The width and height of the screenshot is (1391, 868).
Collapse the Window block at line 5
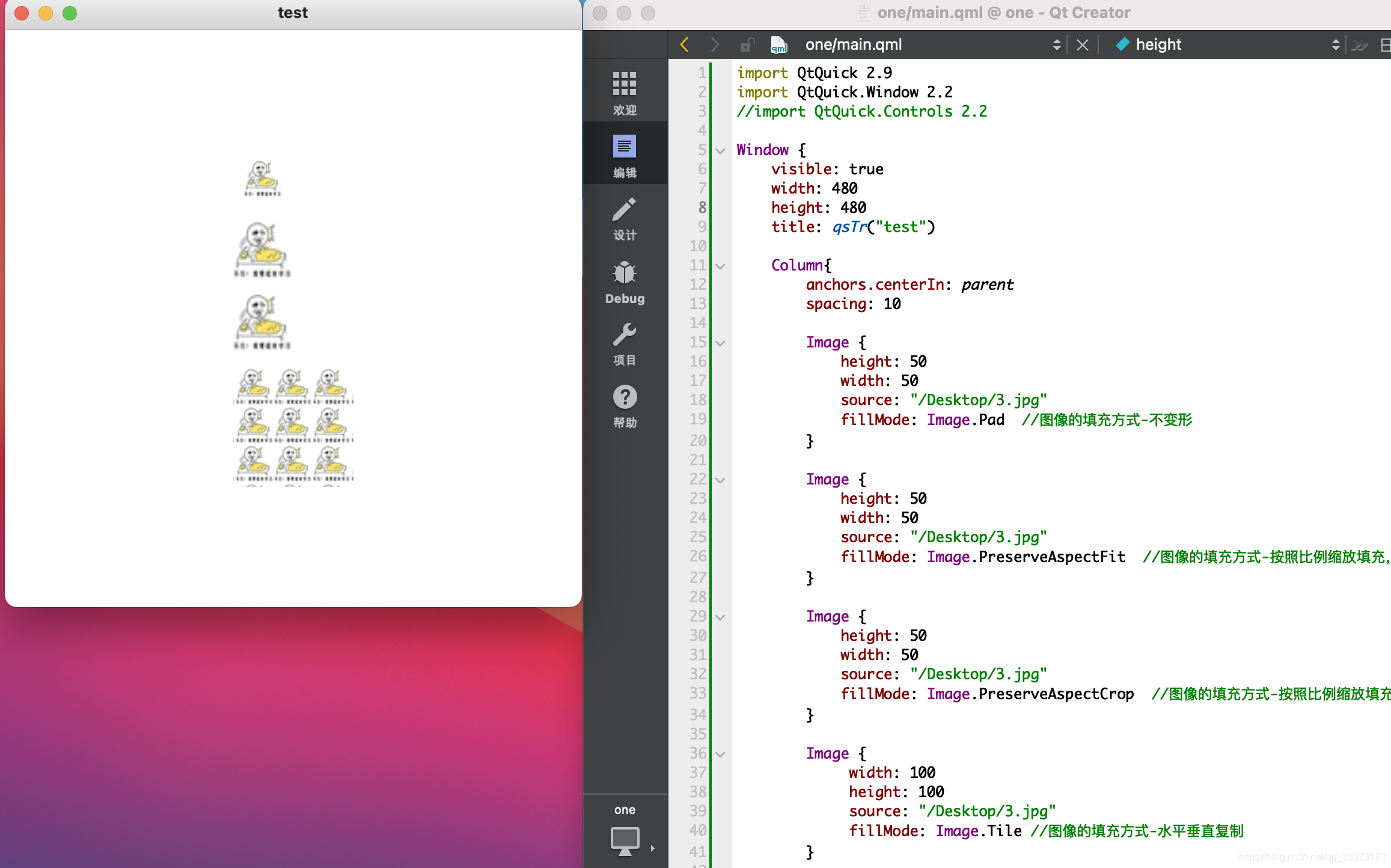point(721,150)
